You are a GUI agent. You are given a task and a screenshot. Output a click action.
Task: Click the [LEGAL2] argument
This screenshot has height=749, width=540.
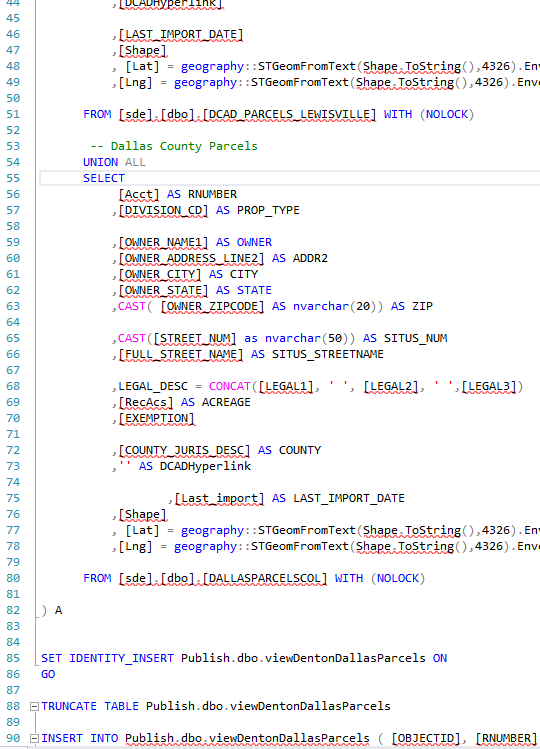coord(391,386)
